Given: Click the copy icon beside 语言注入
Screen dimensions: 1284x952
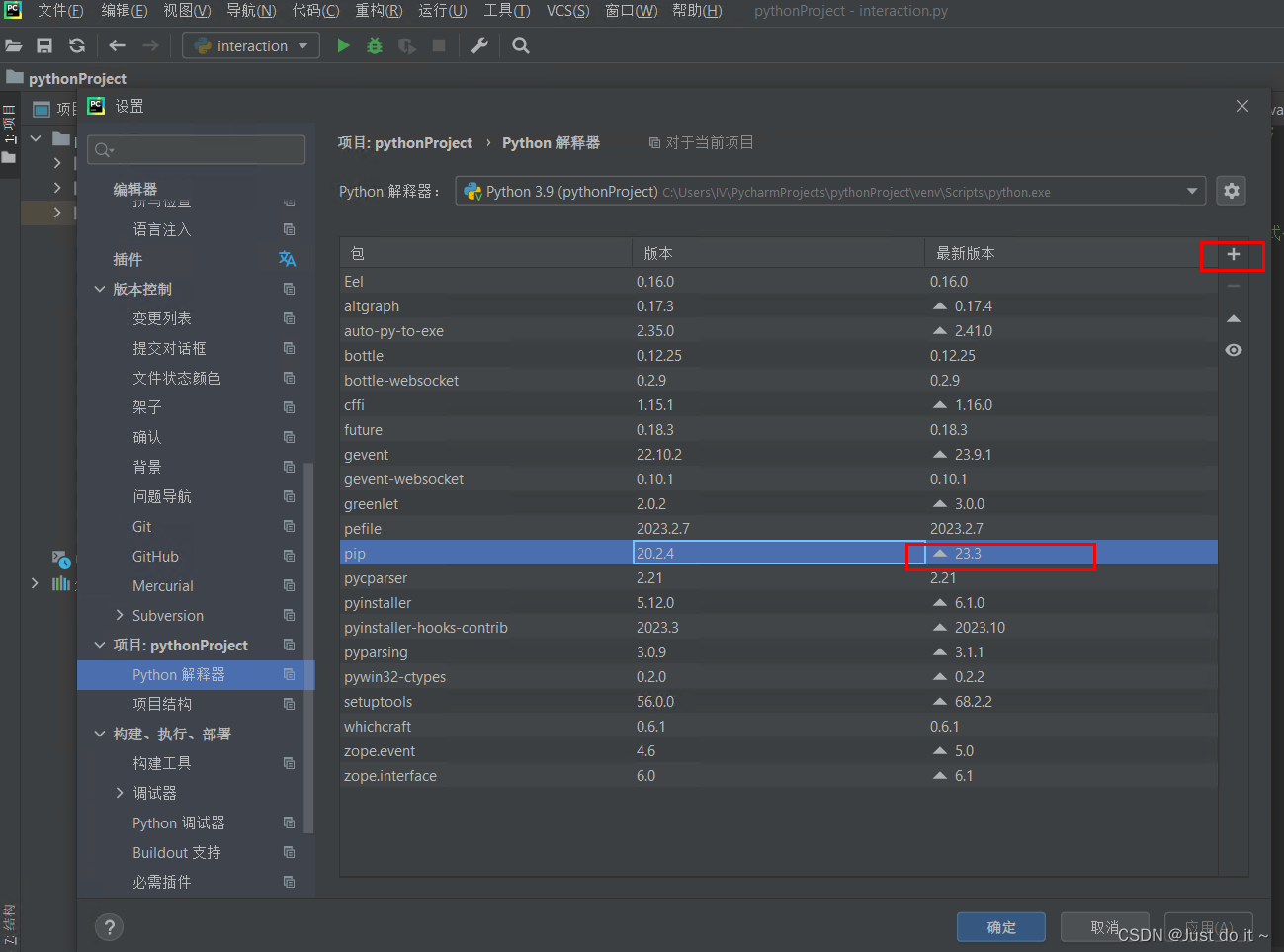Looking at the screenshot, I should click(289, 229).
